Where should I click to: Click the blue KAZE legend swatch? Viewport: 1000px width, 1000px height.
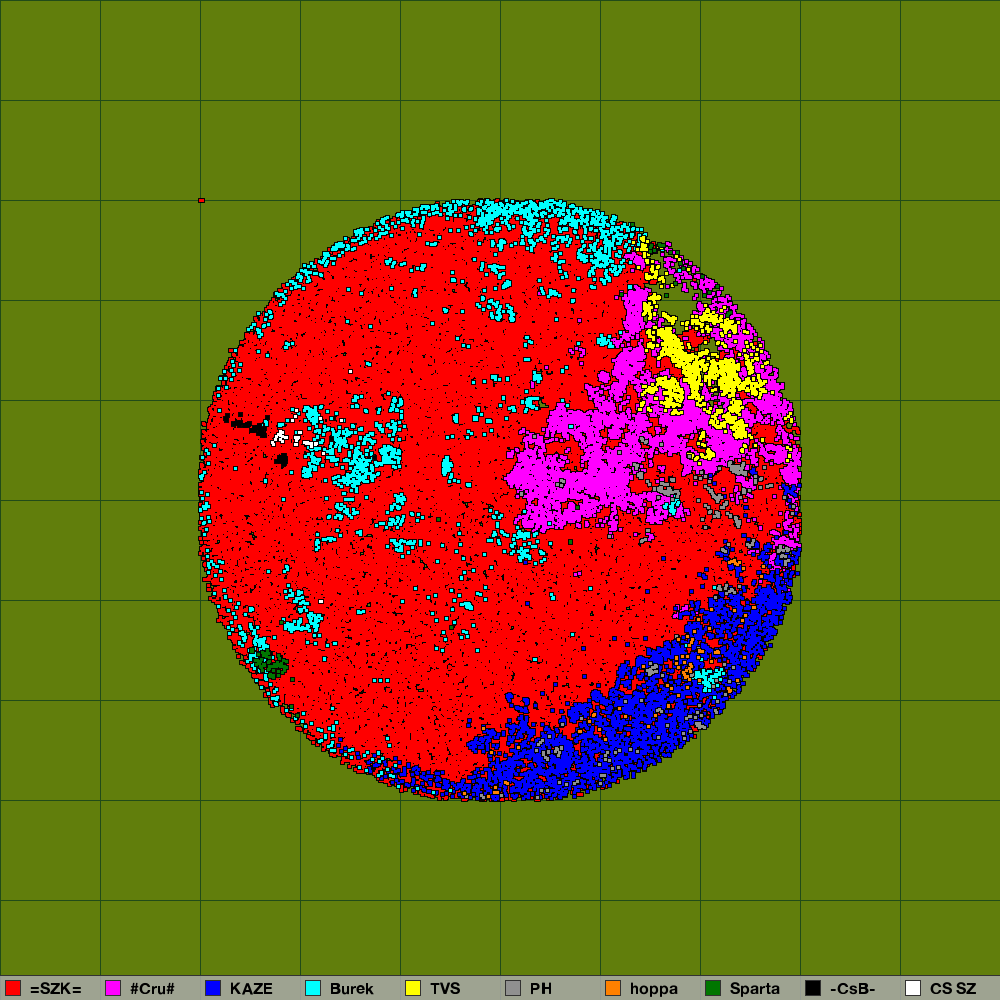tap(213, 988)
